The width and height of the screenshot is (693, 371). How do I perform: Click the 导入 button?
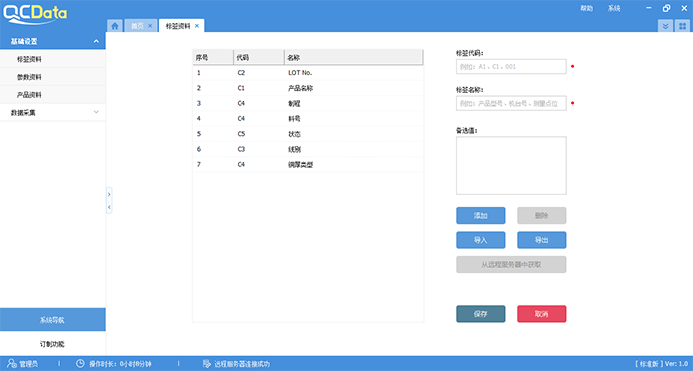point(480,240)
